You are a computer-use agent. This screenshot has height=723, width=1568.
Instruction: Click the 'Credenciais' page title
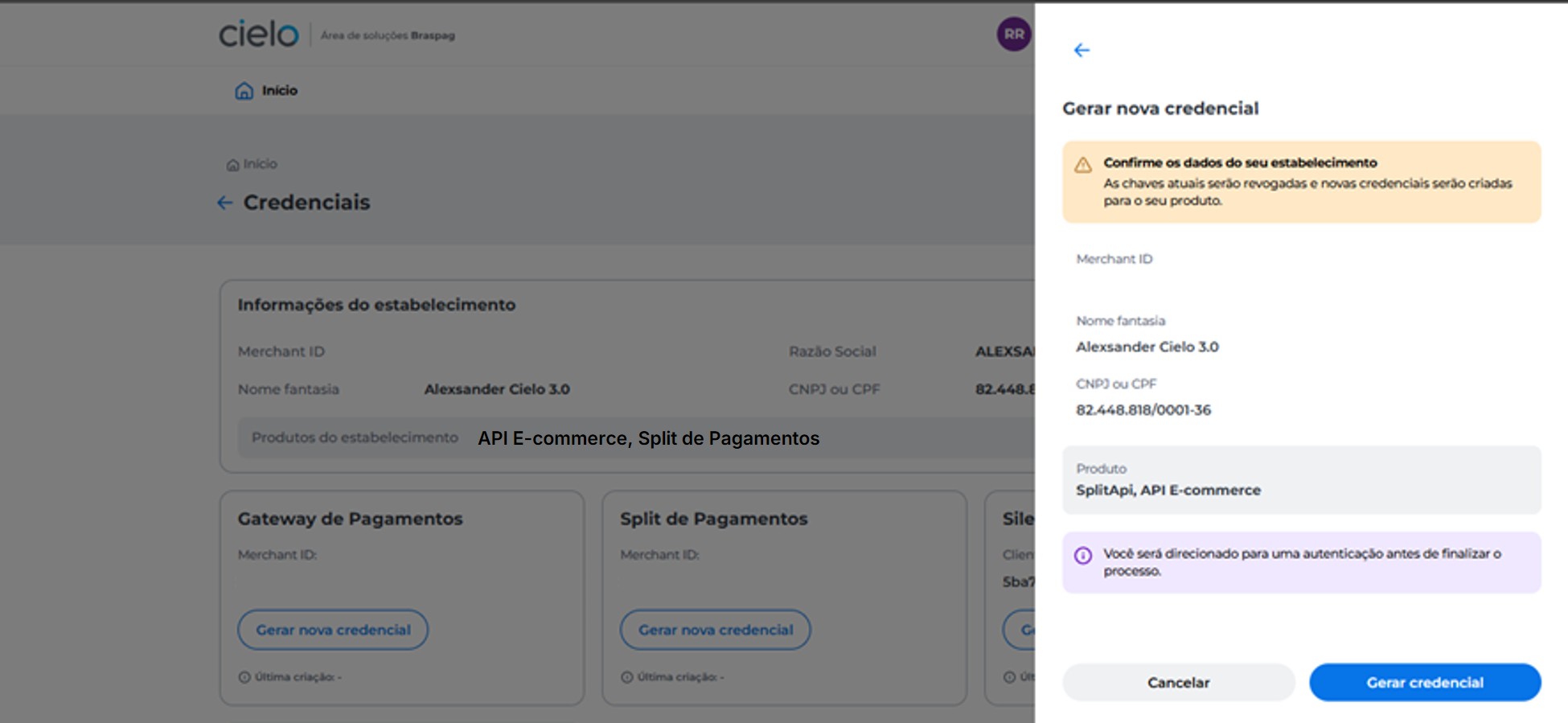tap(306, 203)
